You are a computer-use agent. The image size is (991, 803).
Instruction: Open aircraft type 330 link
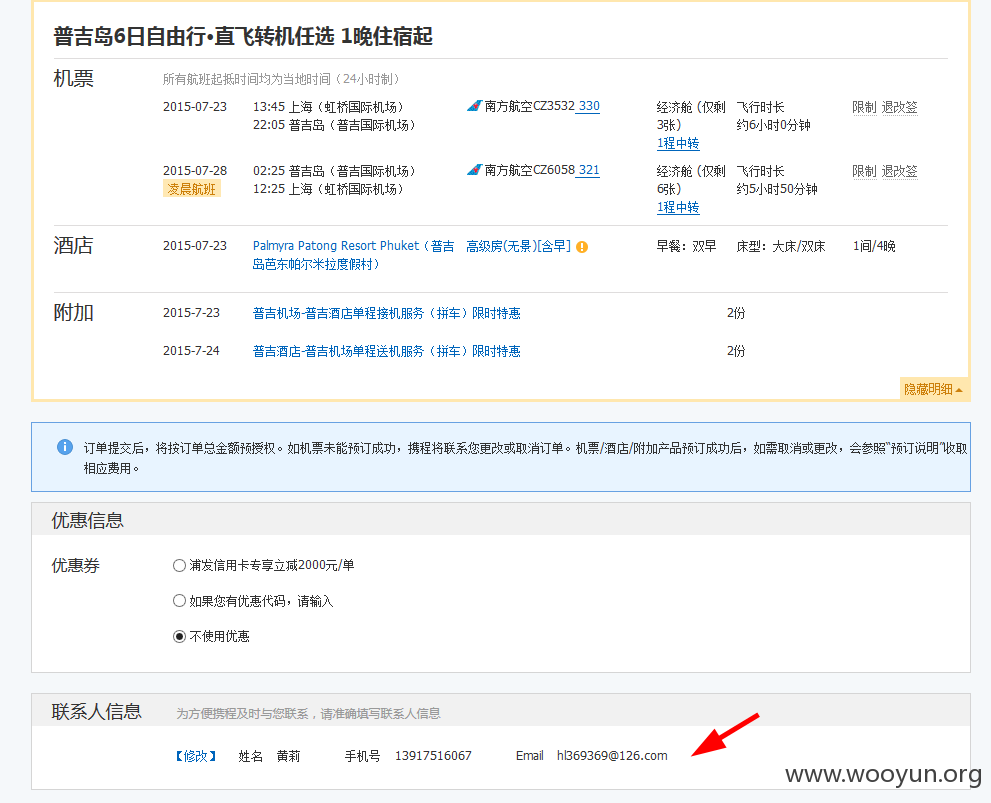[589, 106]
